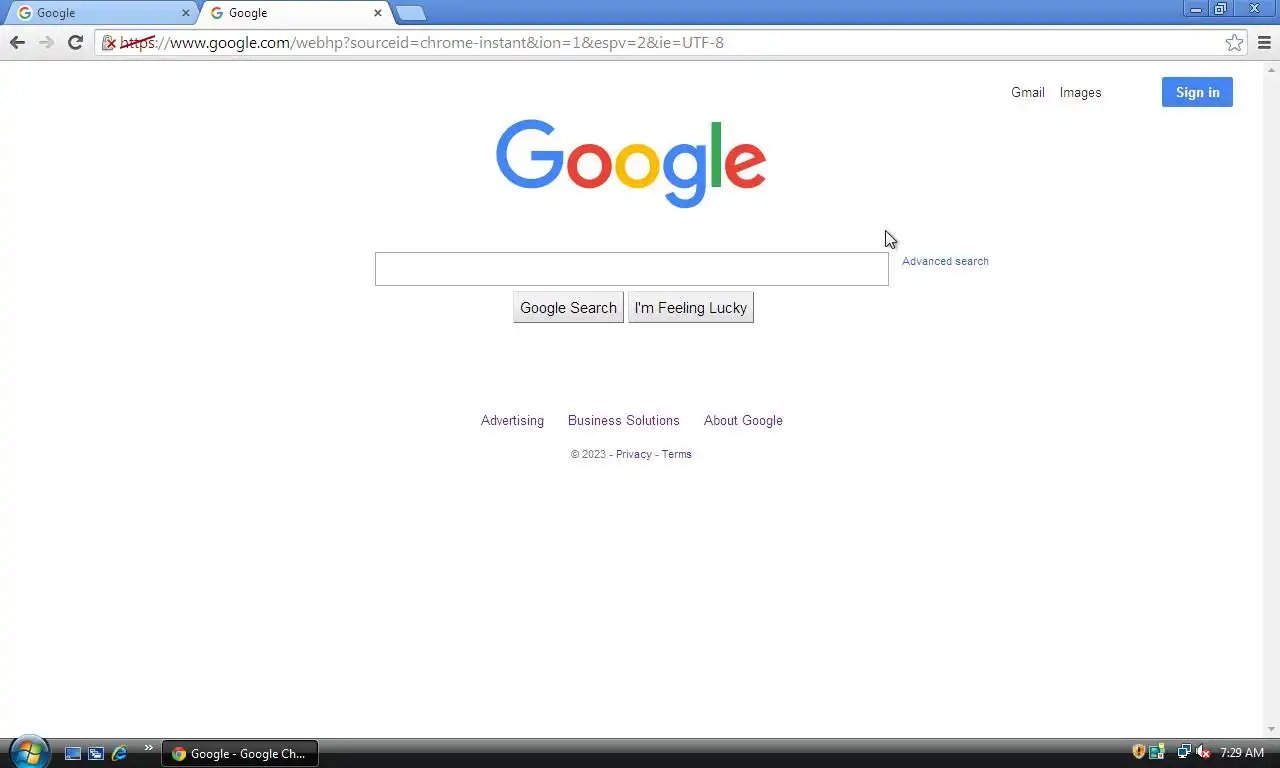The image size is (1280, 768).
Task: Click the Google Search button
Action: 568,308
